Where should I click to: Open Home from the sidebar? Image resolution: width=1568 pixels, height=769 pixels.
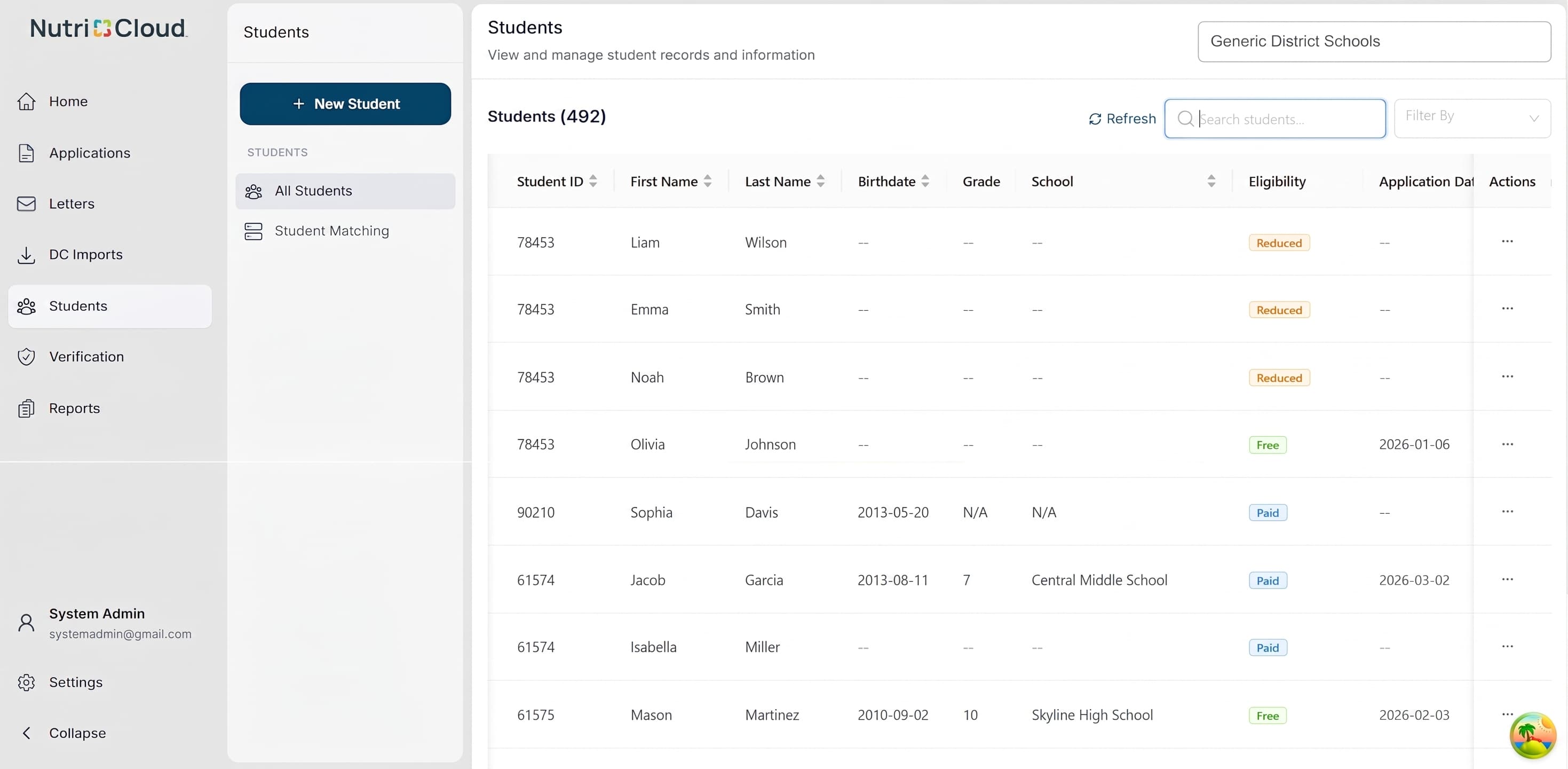tap(68, 101)
